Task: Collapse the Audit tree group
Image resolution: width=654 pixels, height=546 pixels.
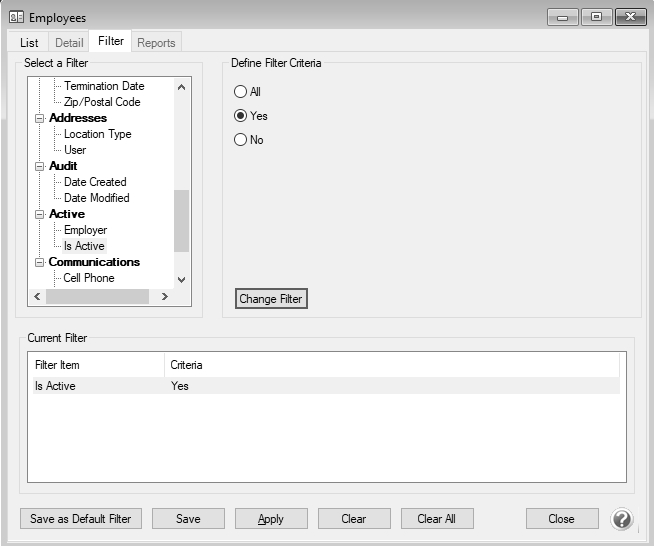Action: [x=40, y=166]
